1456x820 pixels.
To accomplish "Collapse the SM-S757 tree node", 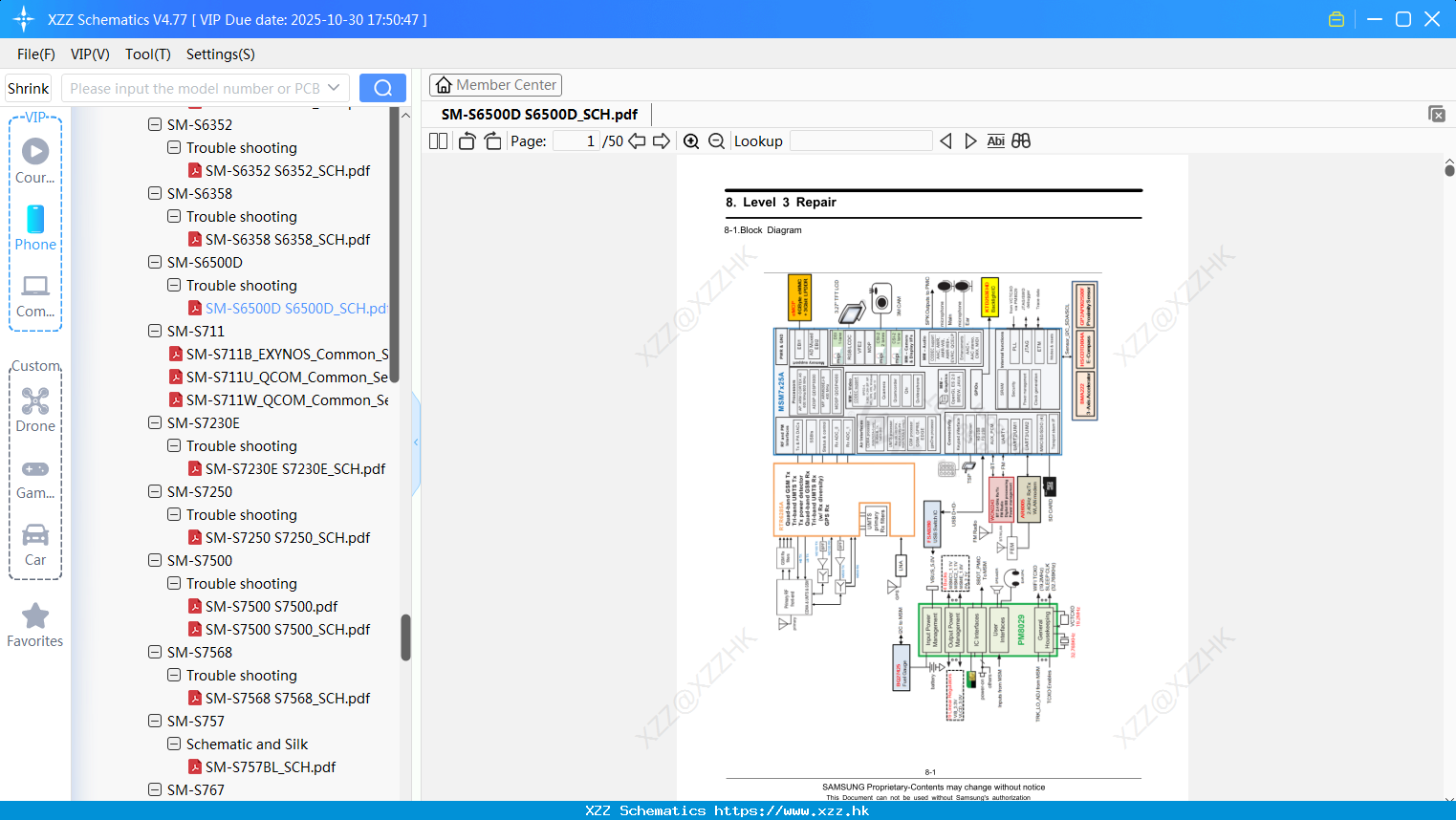I will pos(155,721).
